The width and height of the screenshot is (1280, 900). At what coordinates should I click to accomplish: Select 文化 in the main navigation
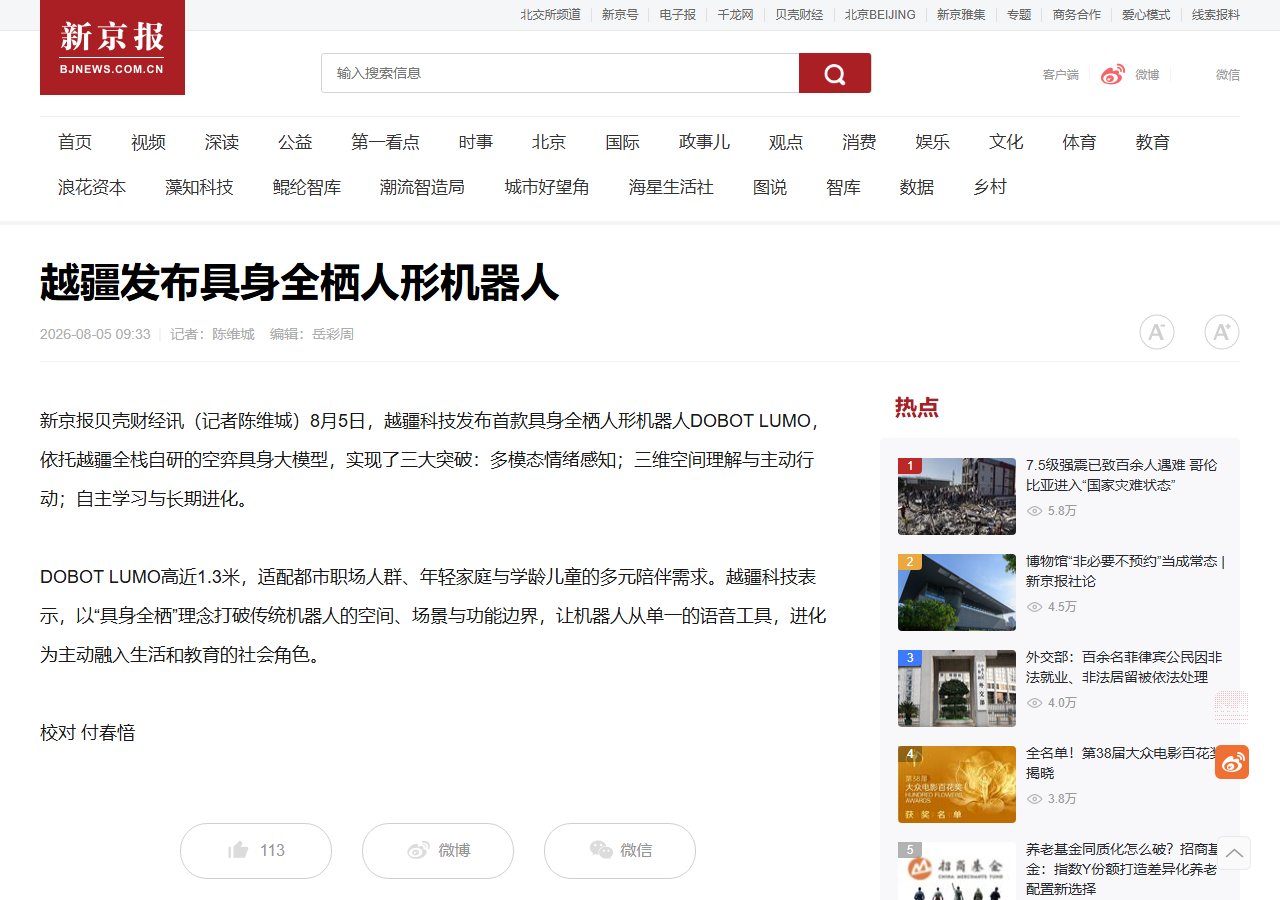(x=1006, y=142)
